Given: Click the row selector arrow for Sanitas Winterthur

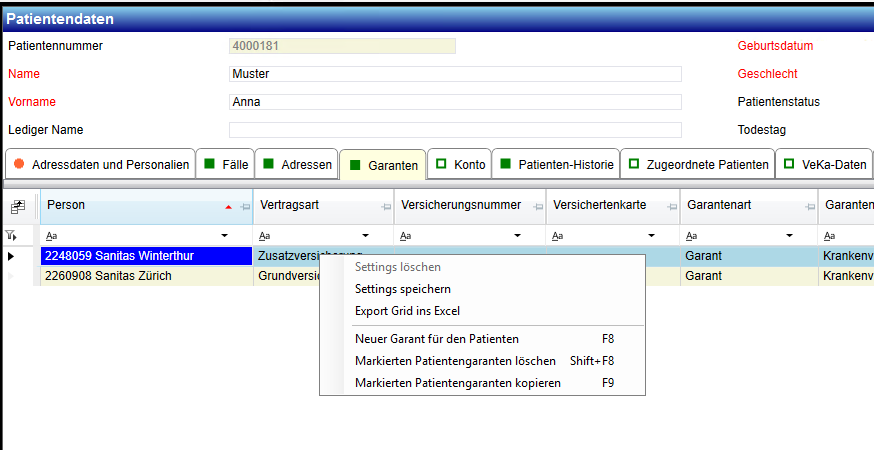Looking at the screenshot, I should [12, 257].
